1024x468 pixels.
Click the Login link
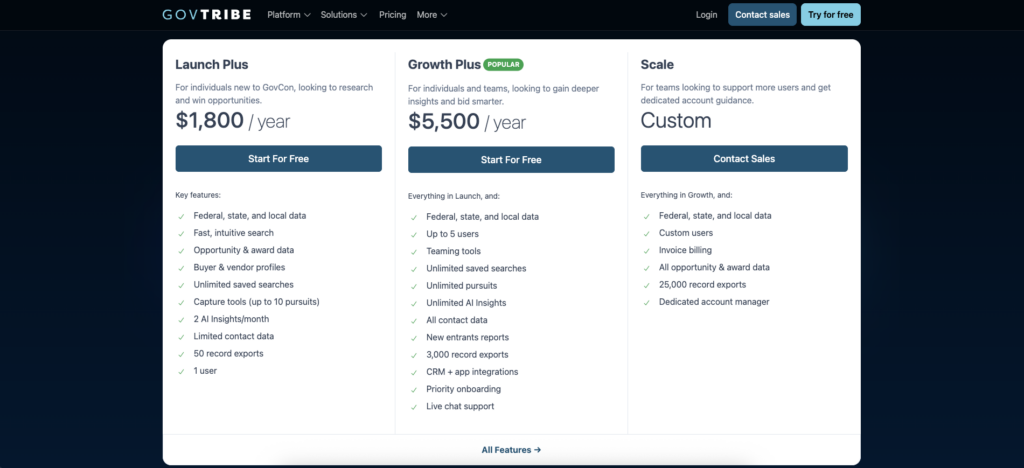pos(706,15)
